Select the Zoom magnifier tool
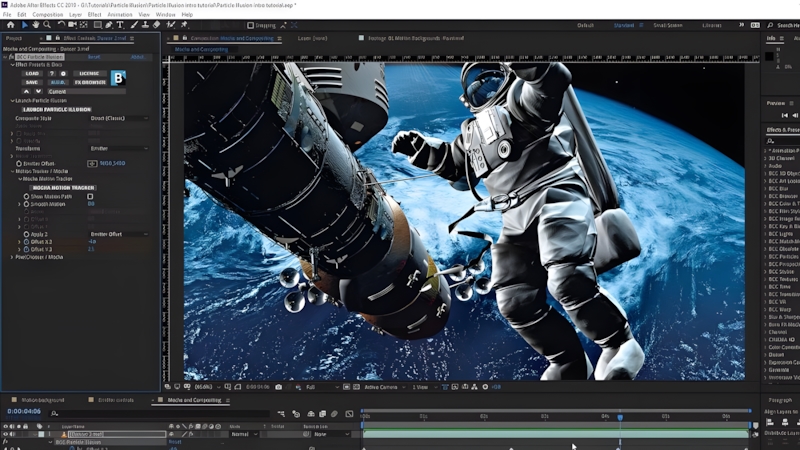This screenshot has width=800, height=450. point(47,24)
